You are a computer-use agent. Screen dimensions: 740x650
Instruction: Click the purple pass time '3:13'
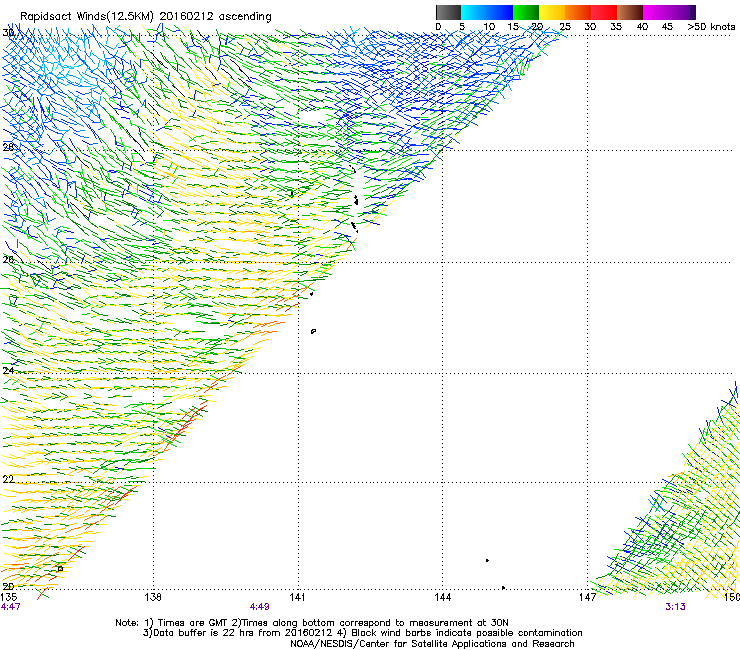(675, 607)
